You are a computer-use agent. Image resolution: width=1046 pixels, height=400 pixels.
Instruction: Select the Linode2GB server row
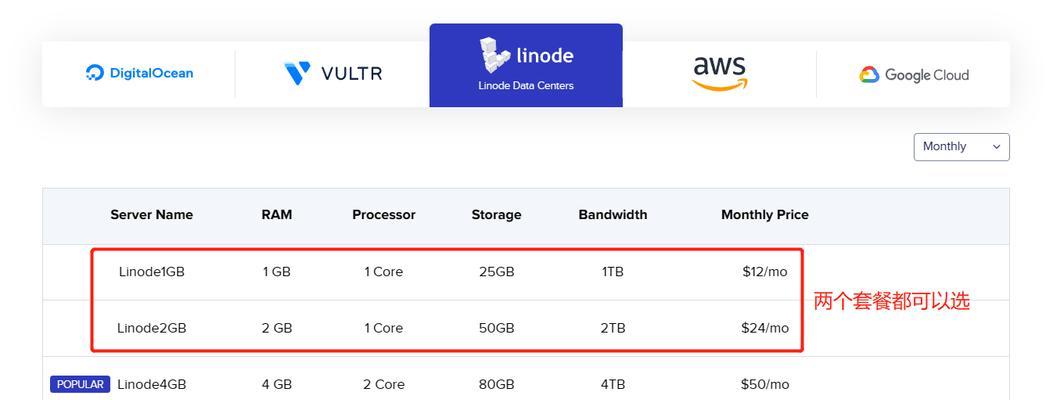tap(526, 328)
